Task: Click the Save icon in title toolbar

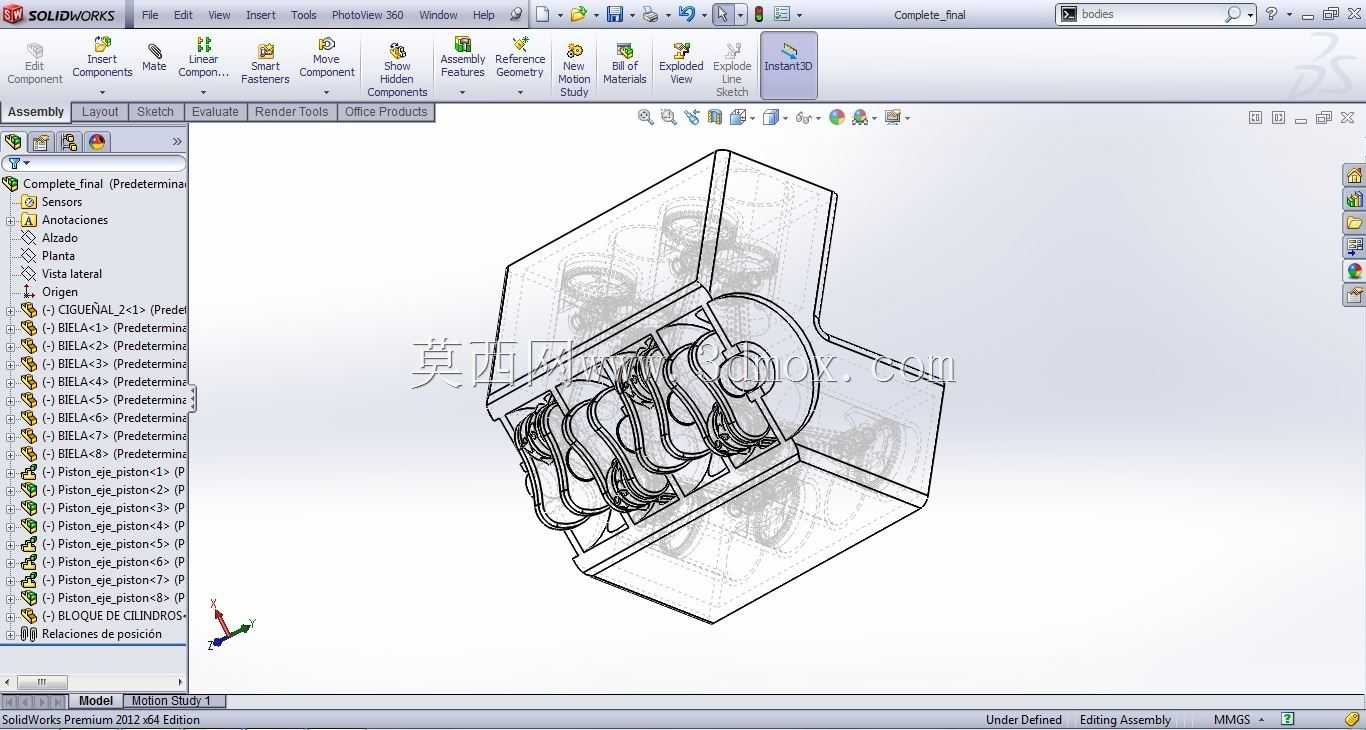Action: click(x=615, y=14)
